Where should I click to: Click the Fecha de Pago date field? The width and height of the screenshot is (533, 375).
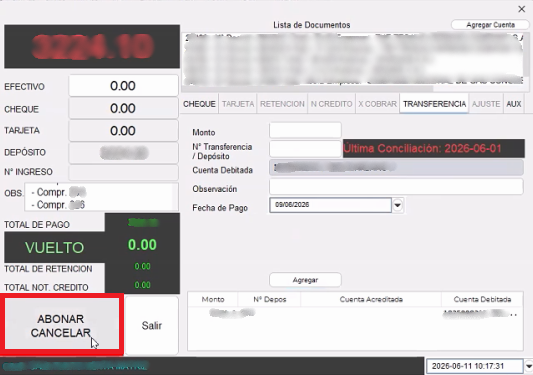[x=330, y=205]
